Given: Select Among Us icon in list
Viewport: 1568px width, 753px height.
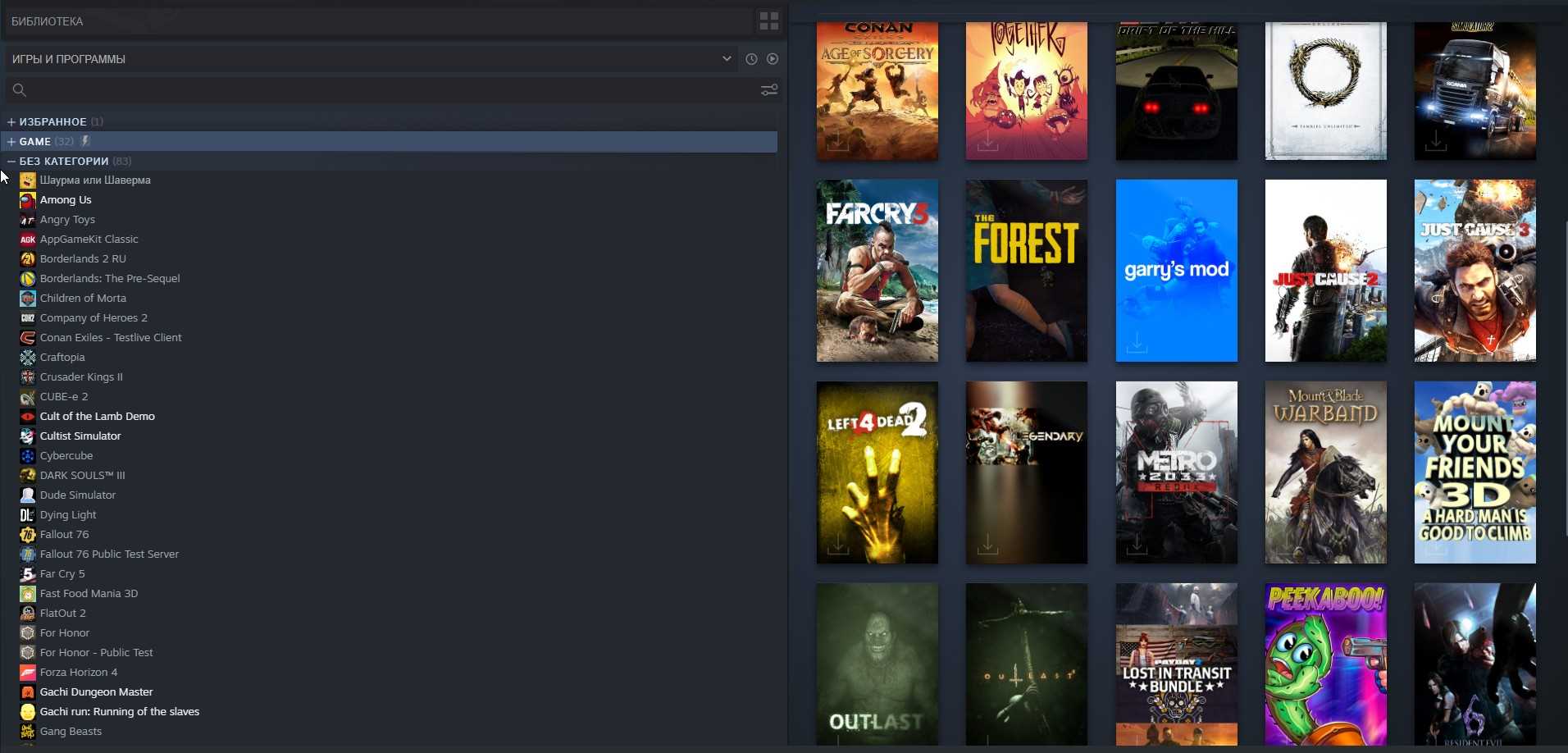Looking at the screenshot, I should [x=28, y=200].
